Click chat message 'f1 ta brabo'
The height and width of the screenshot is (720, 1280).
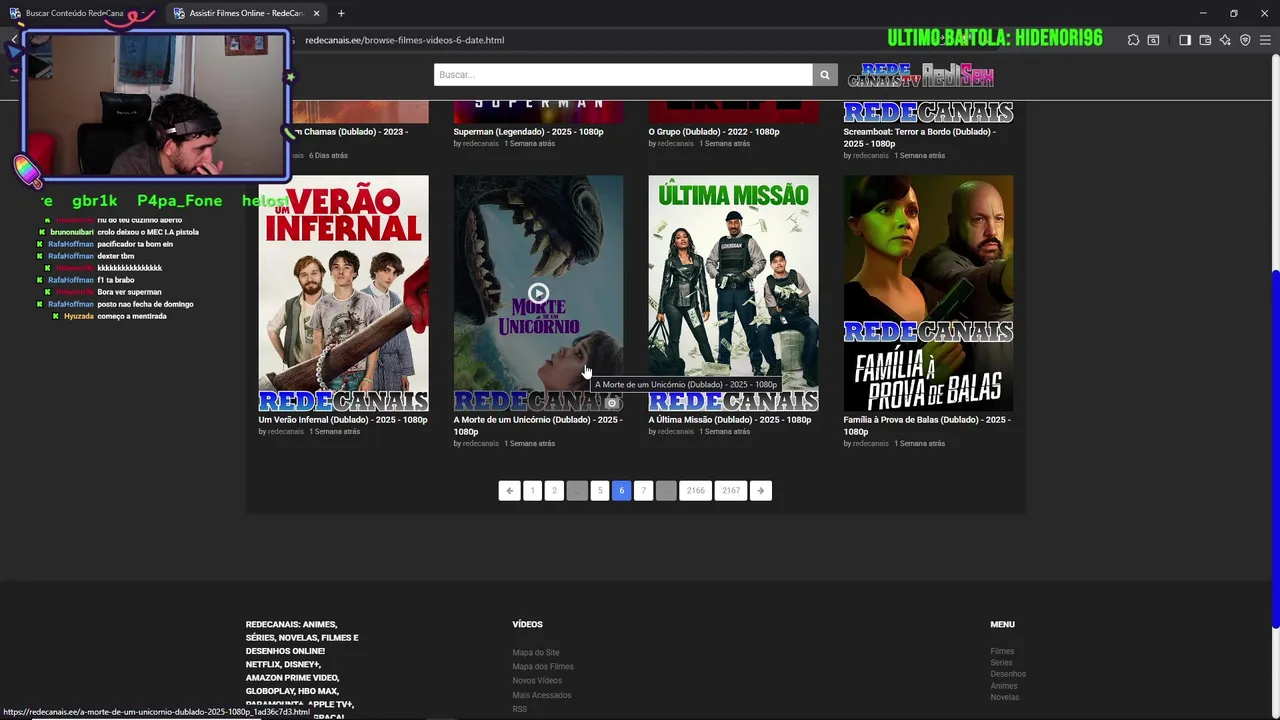point(116,280)
